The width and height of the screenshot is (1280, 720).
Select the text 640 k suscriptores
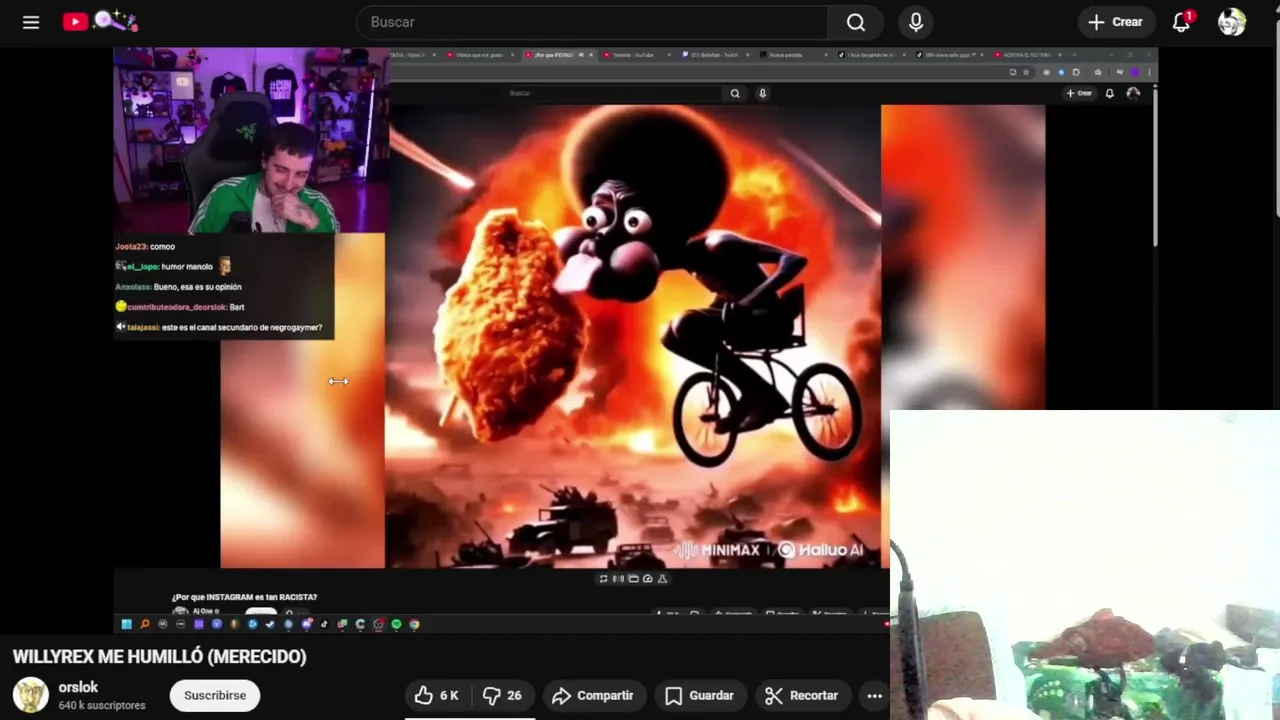click(101, 705)
